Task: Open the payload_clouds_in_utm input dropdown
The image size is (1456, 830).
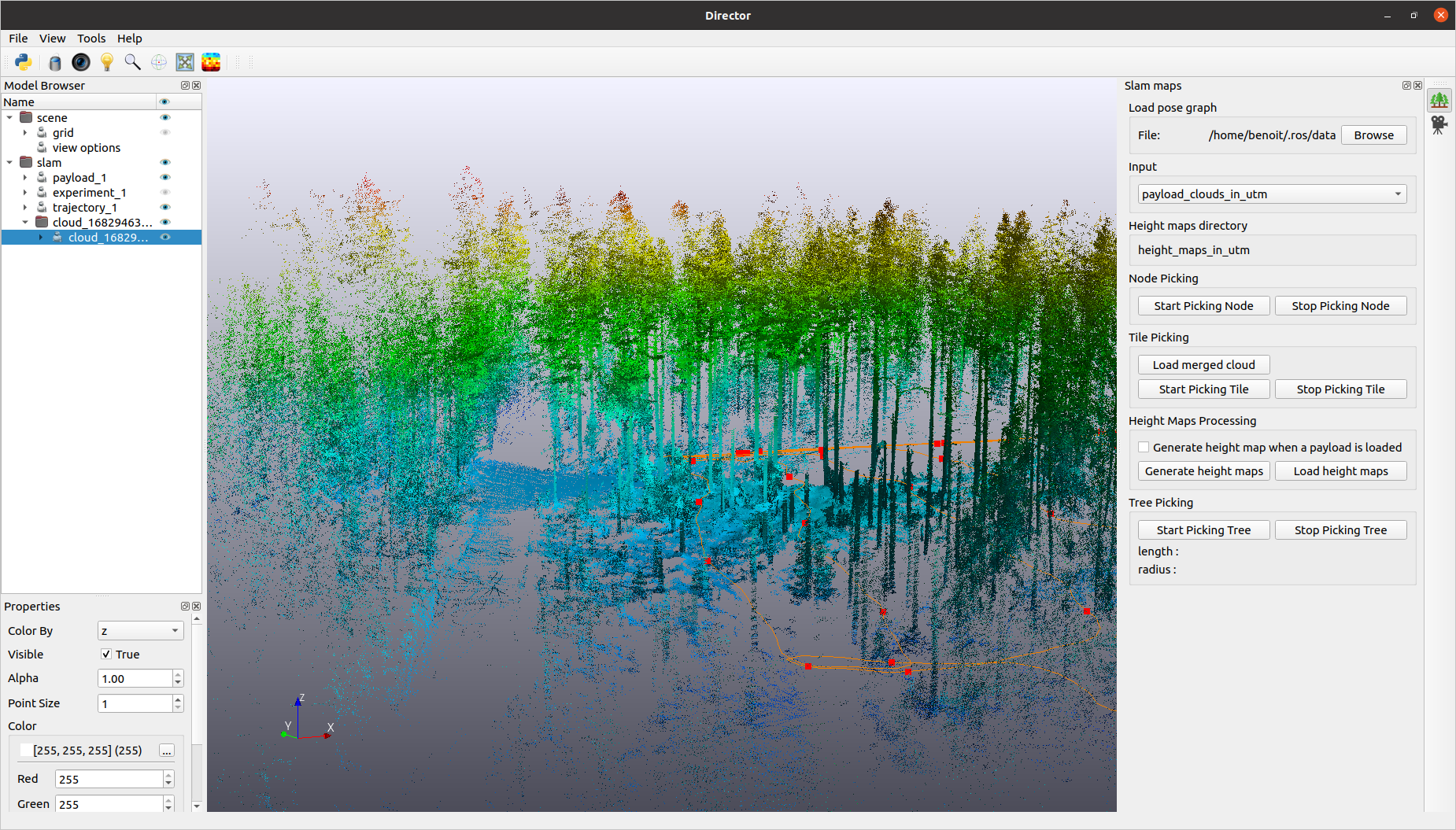Action: click(x=1272, y=194)
